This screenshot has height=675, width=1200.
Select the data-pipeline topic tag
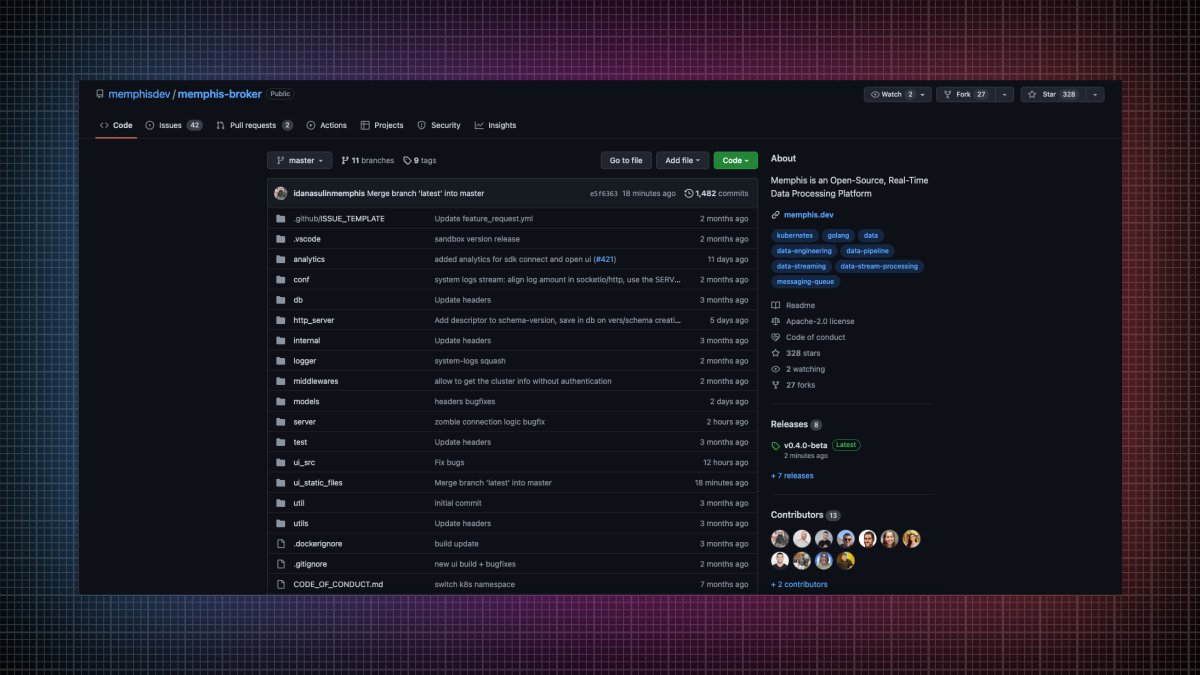point(867,251)
